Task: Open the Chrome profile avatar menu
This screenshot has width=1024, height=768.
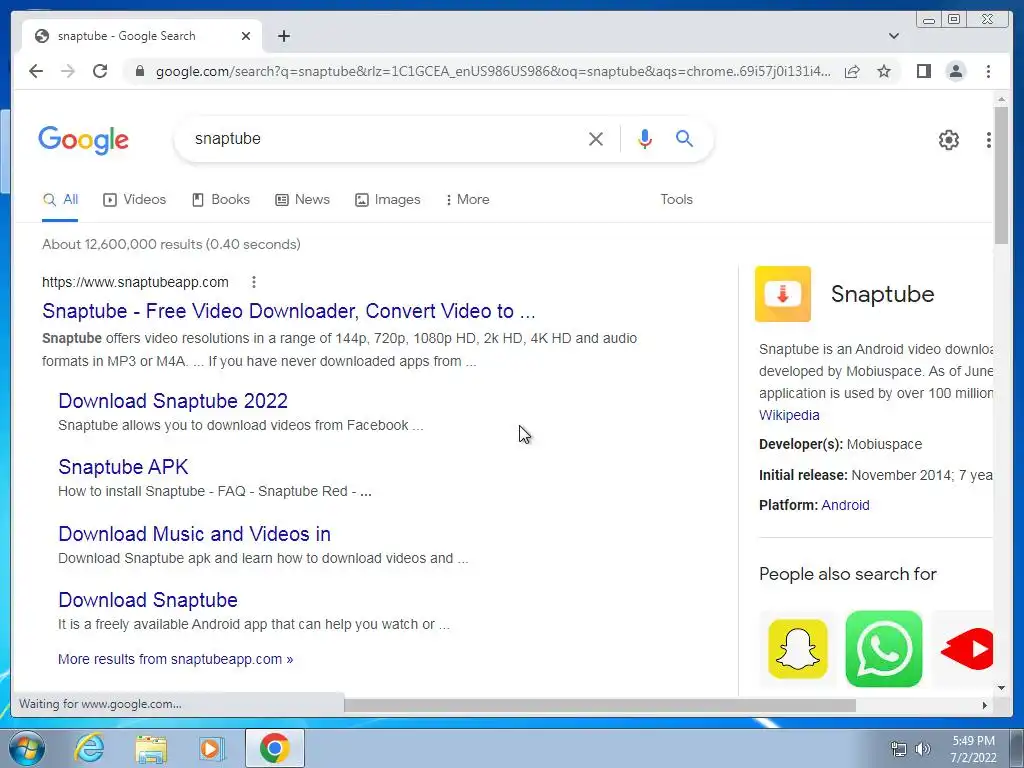Action: click(955, 71)
